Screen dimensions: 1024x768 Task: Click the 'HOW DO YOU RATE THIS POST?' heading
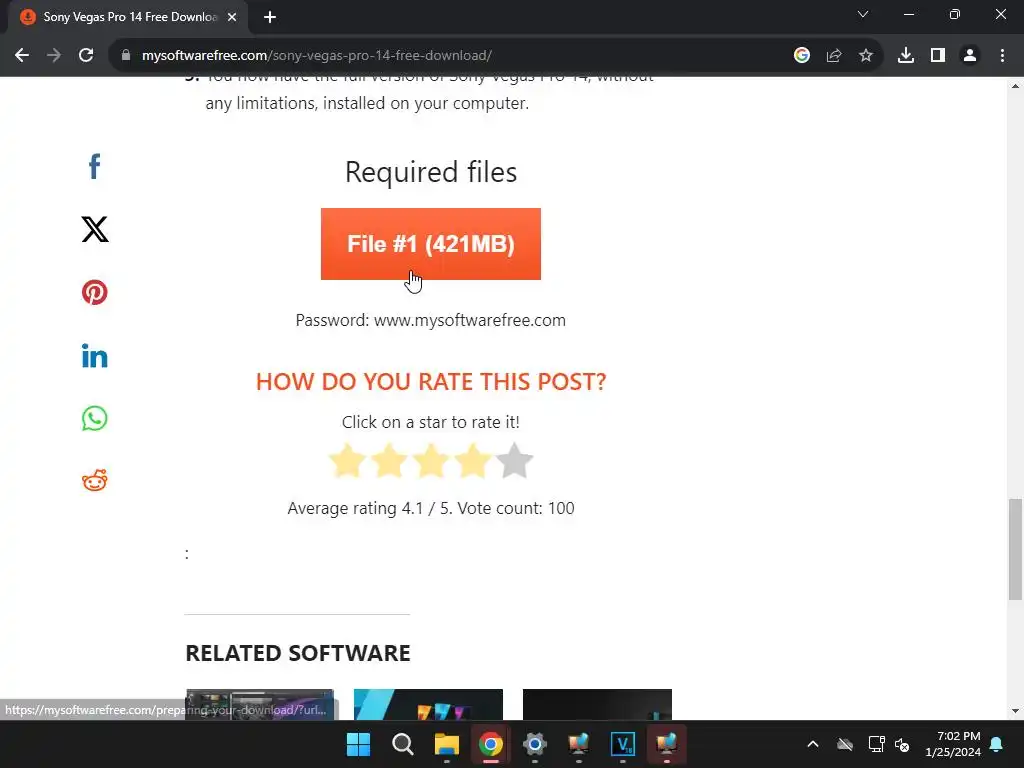[431, 381]
